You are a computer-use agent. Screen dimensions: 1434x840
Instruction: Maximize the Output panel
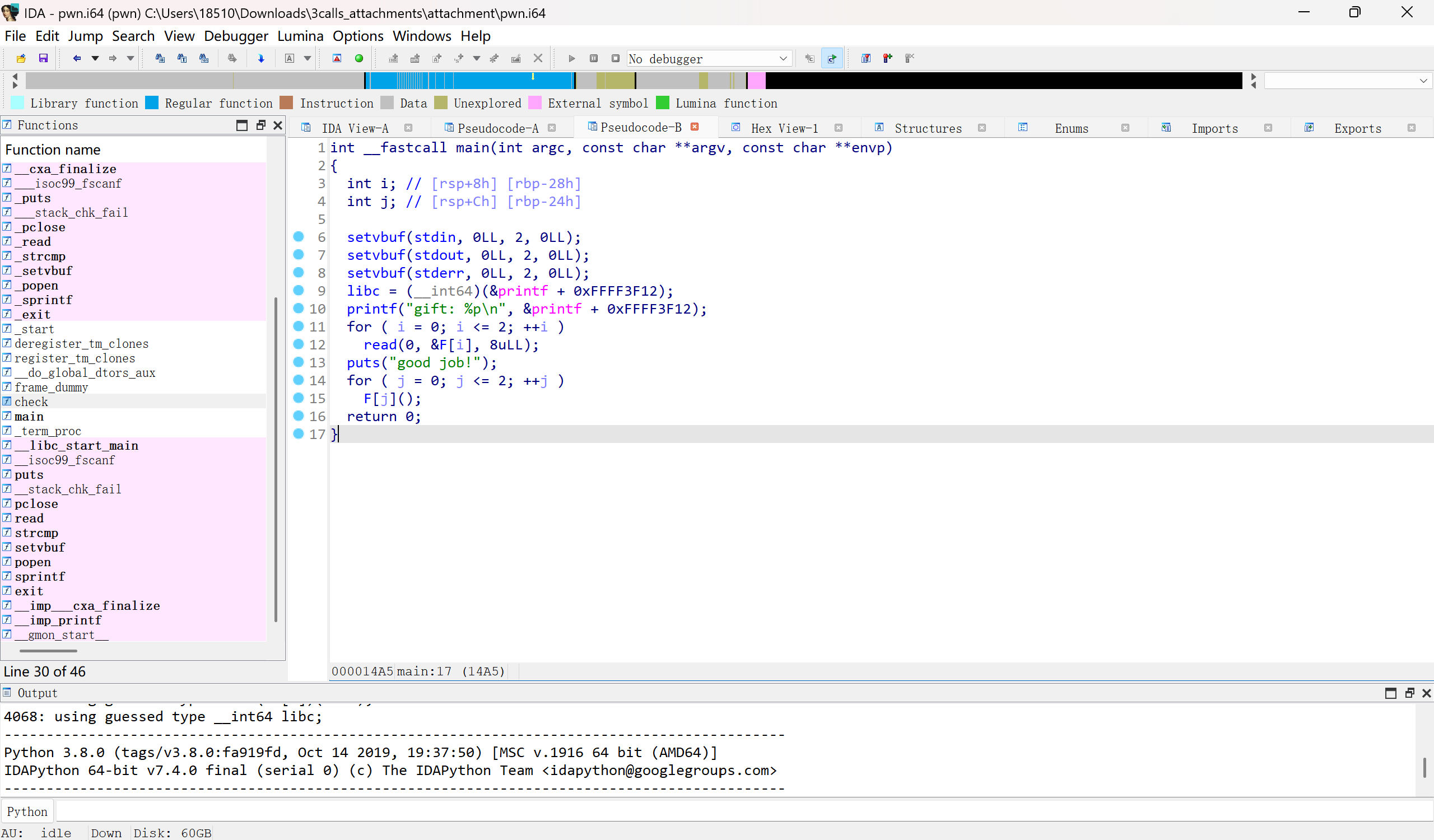[x=1390, y=693]
